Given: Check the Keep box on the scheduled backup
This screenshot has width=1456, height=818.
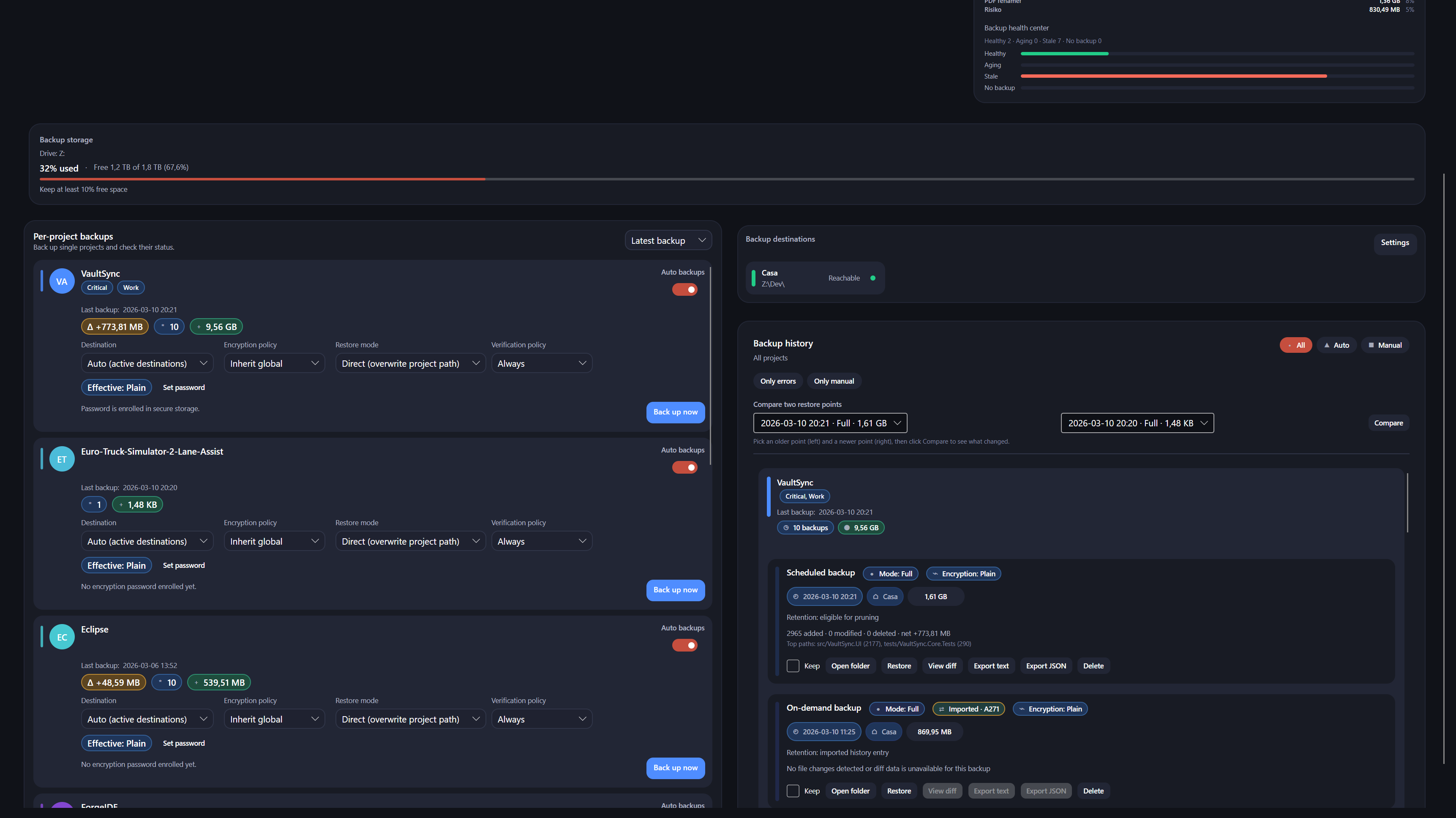Looking at the screenshot, I should pyautogui.click(x=793, y=666).
